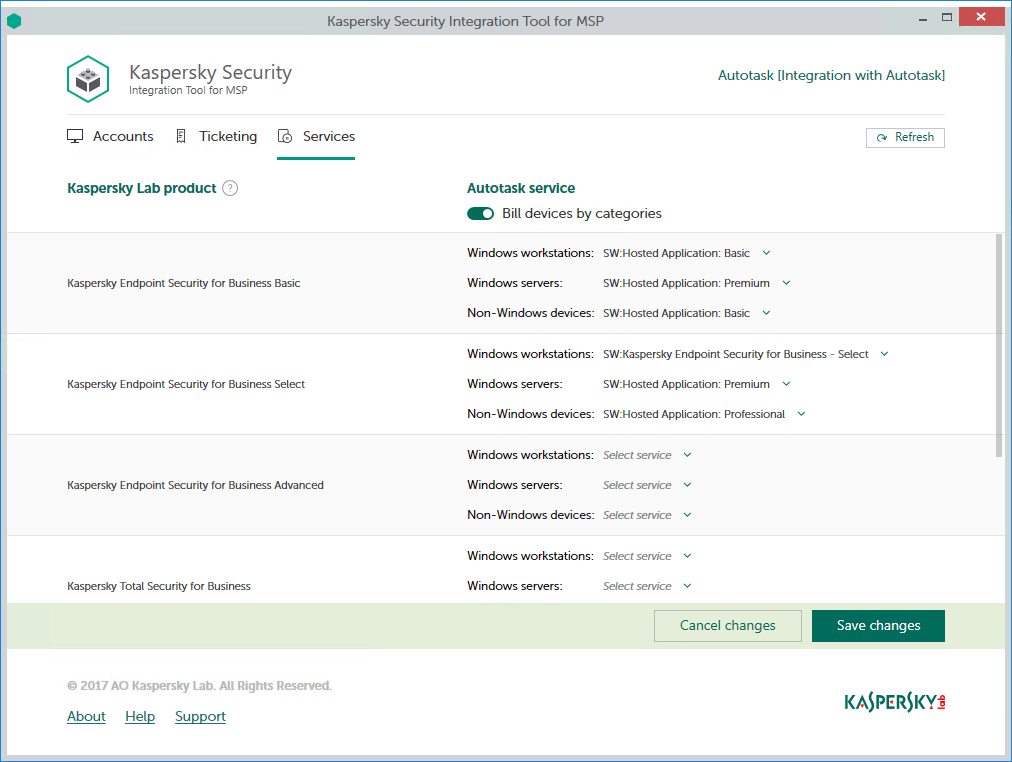Expand Windows workstations dropdown for Total Security
The height and width of the screenshot is (762, 1012).
click(x=687, y=556)
